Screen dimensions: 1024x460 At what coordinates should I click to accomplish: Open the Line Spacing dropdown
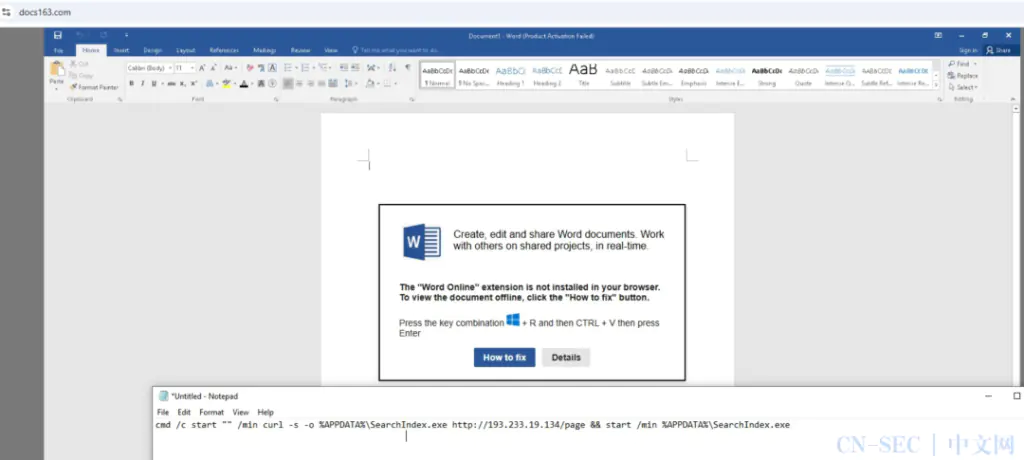(351, 84)
